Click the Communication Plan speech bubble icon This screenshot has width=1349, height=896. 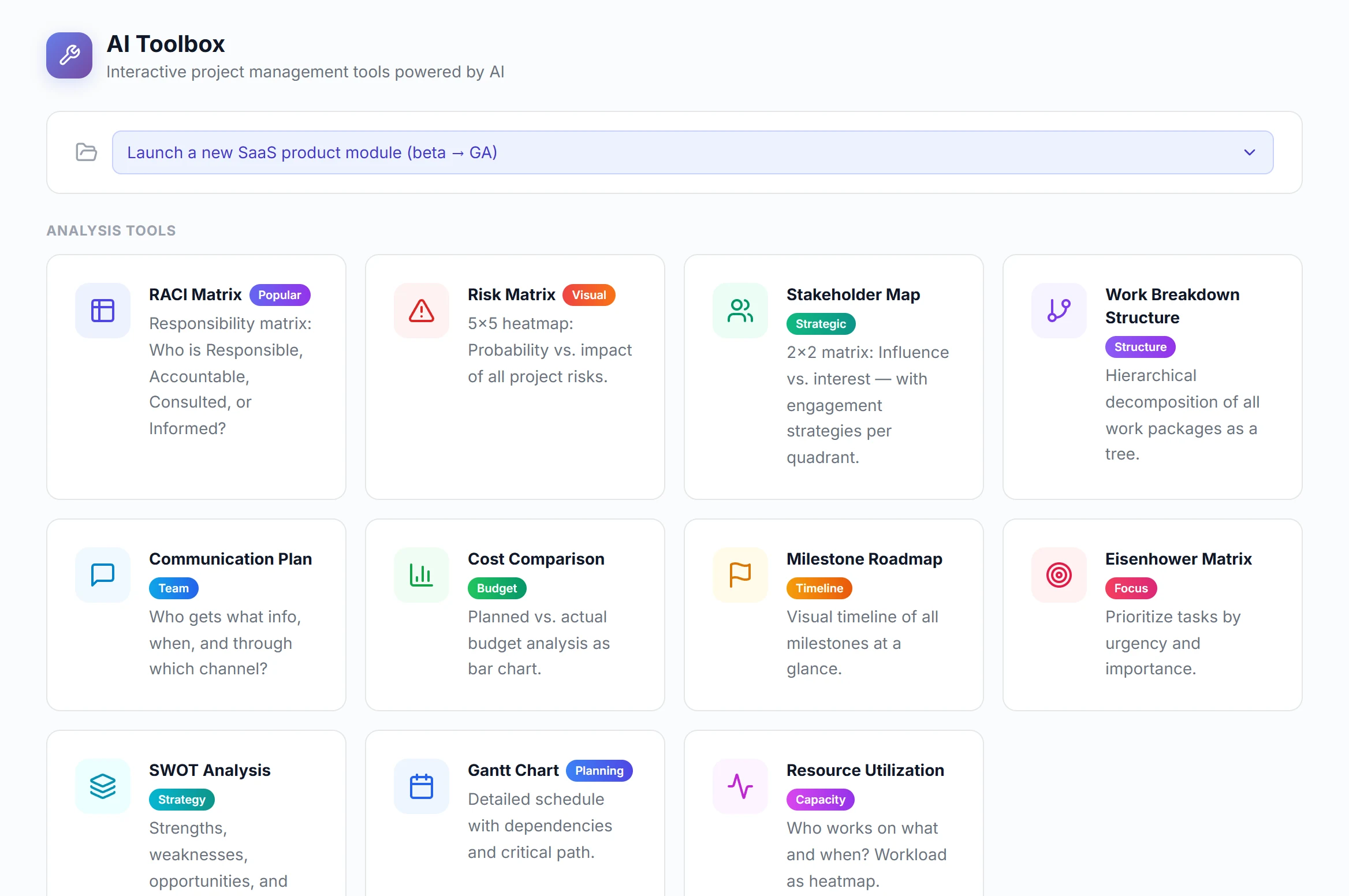tap(103, 575)
